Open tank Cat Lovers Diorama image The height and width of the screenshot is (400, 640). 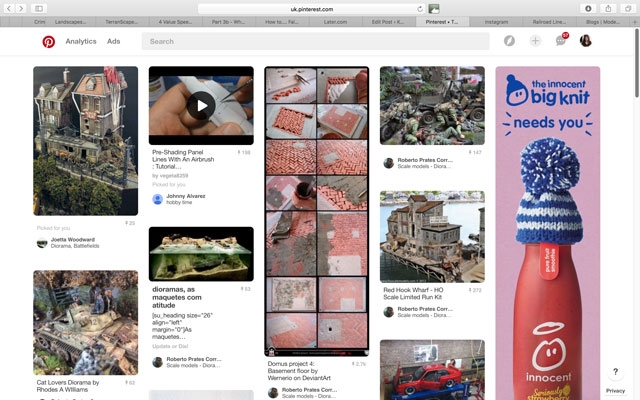pos(85,322)
